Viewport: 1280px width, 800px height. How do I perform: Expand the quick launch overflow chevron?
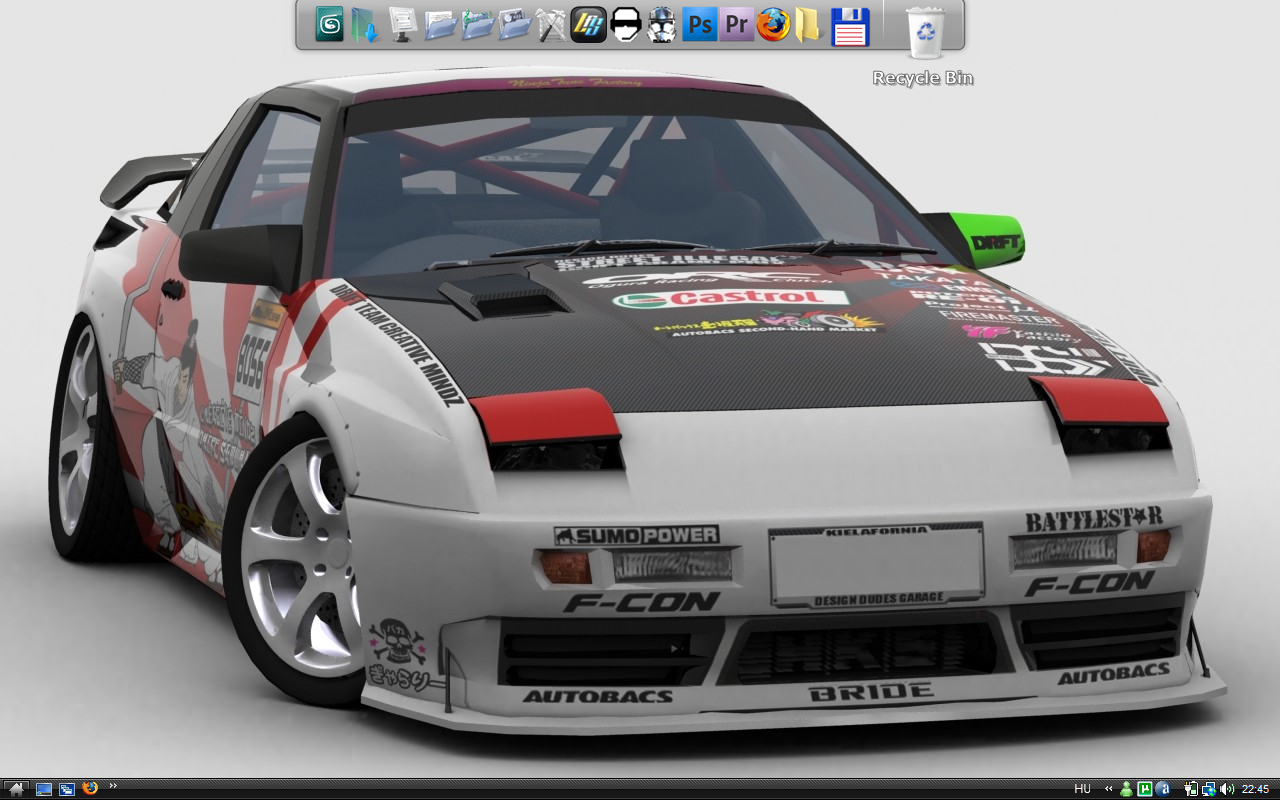(113, 786)
